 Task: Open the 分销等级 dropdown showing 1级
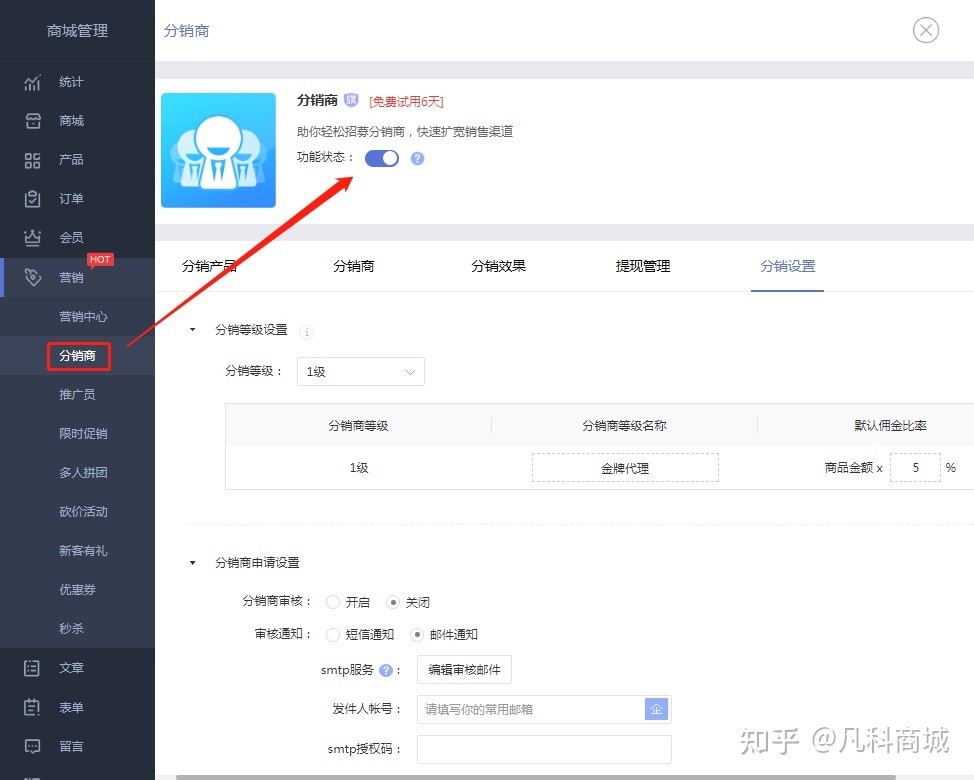coord(361,371)
